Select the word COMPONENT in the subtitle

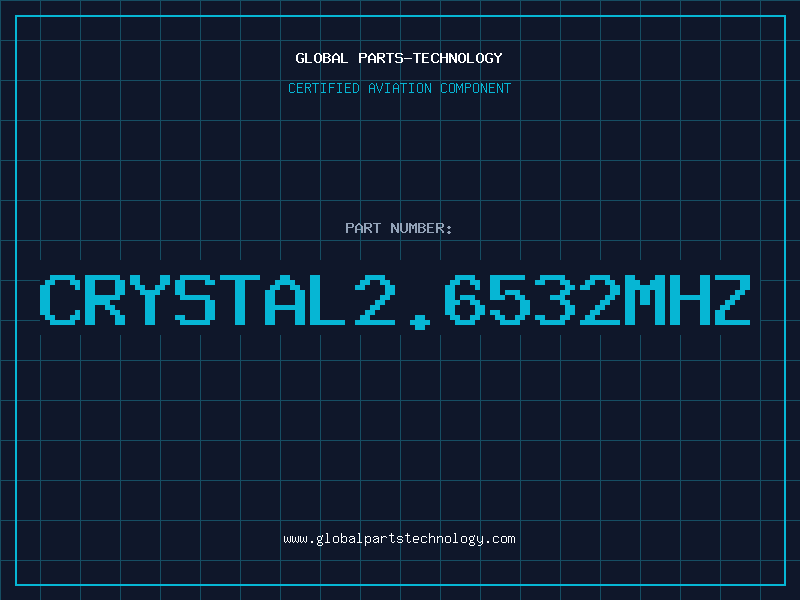click(476, 88)
